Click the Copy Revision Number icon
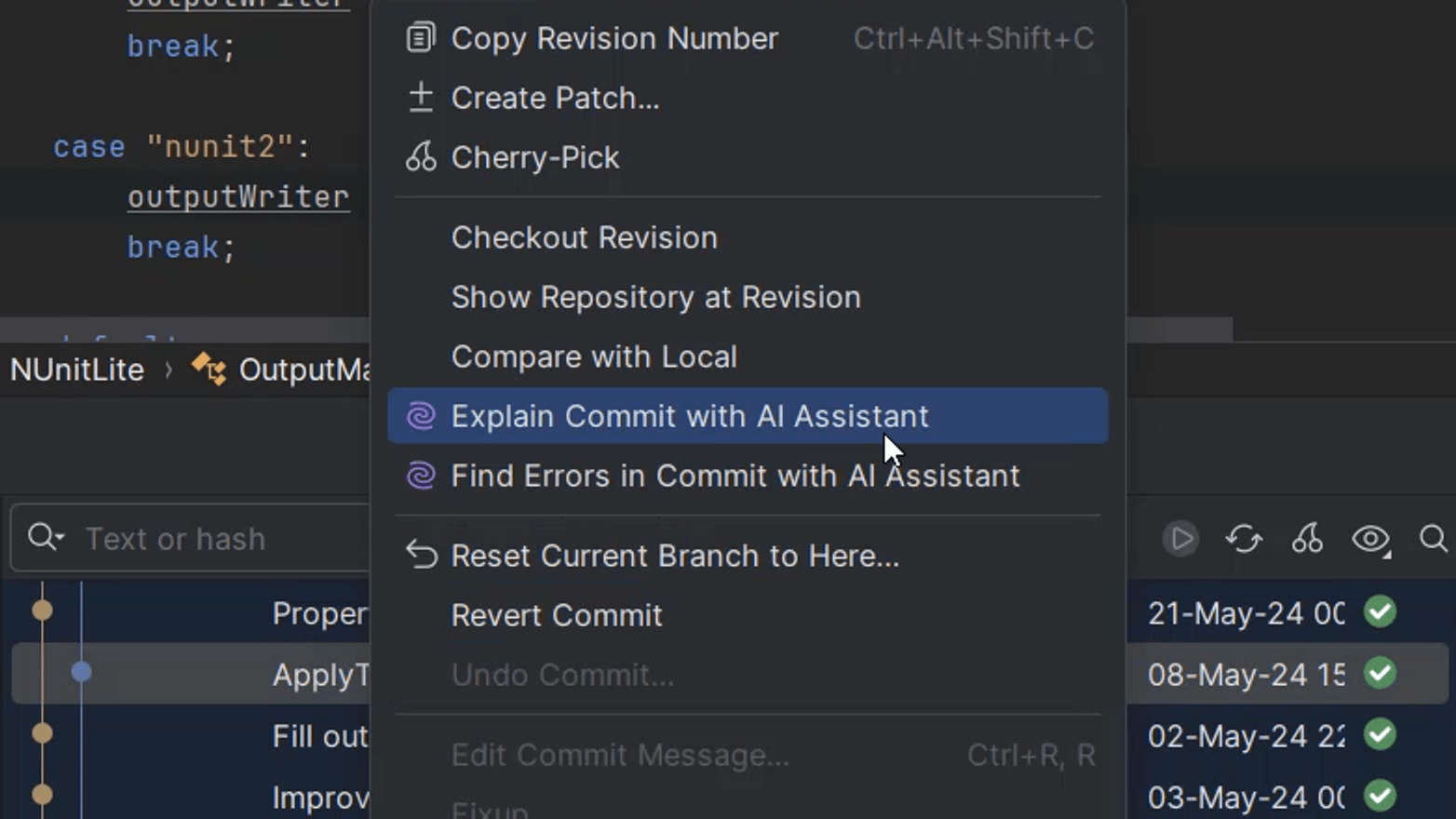 point(421,38)
